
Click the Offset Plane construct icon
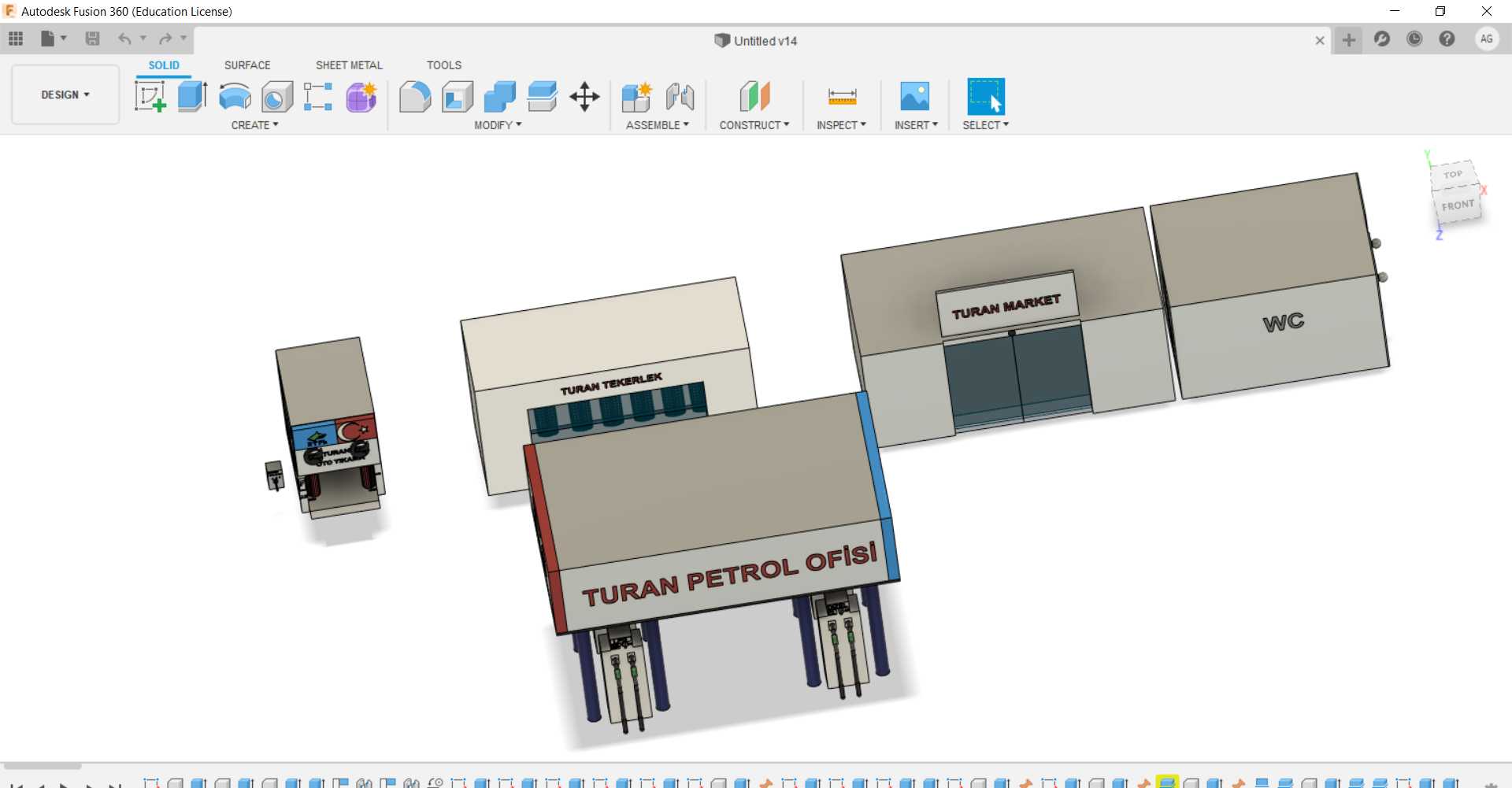754,97
